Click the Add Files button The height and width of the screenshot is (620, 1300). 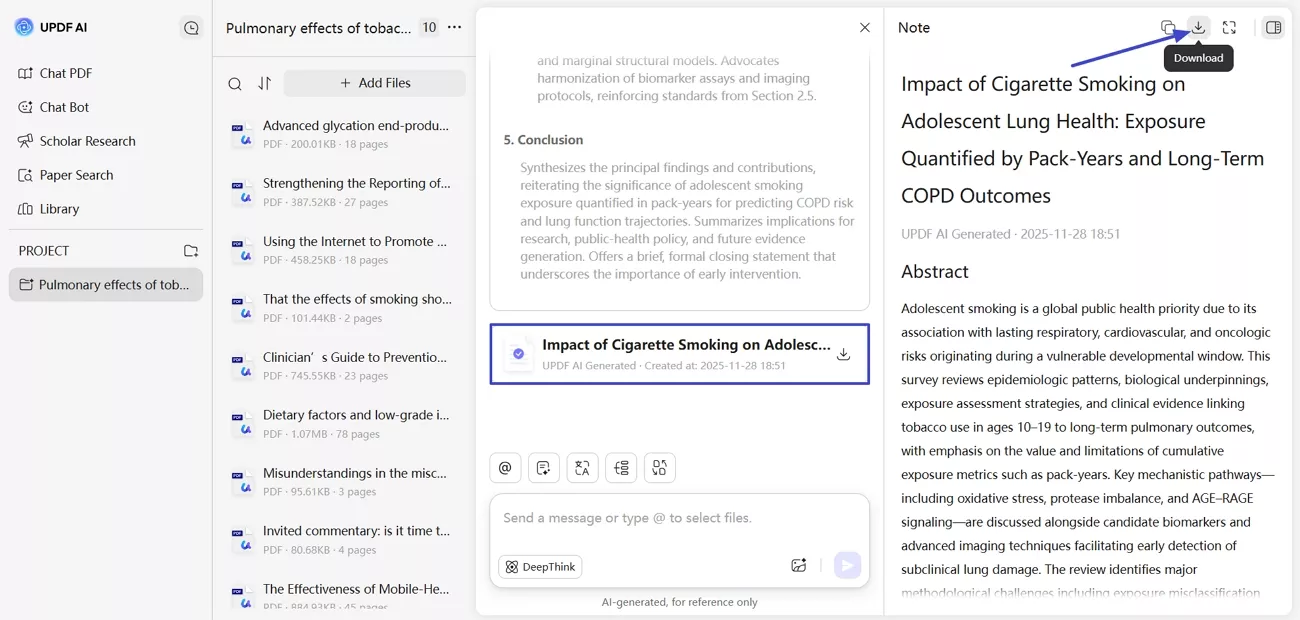(374, 83)
